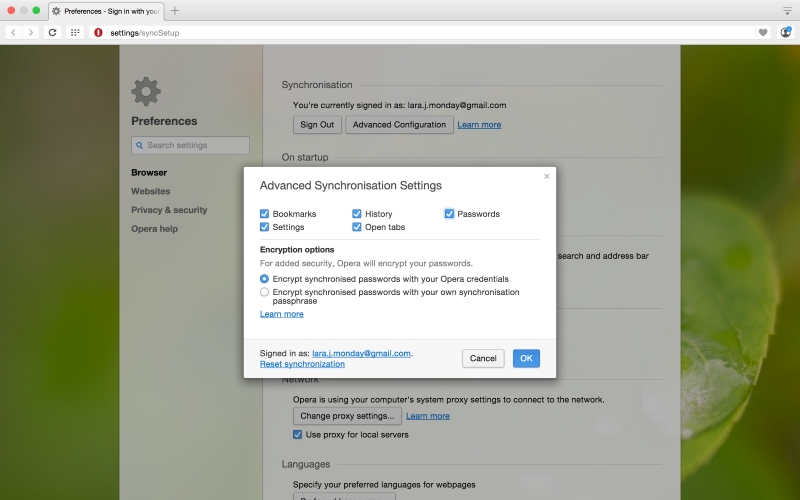This screenshot has height=500, width=800.
Task: Open Opera help in sidebar
Action: coord(155,229)
